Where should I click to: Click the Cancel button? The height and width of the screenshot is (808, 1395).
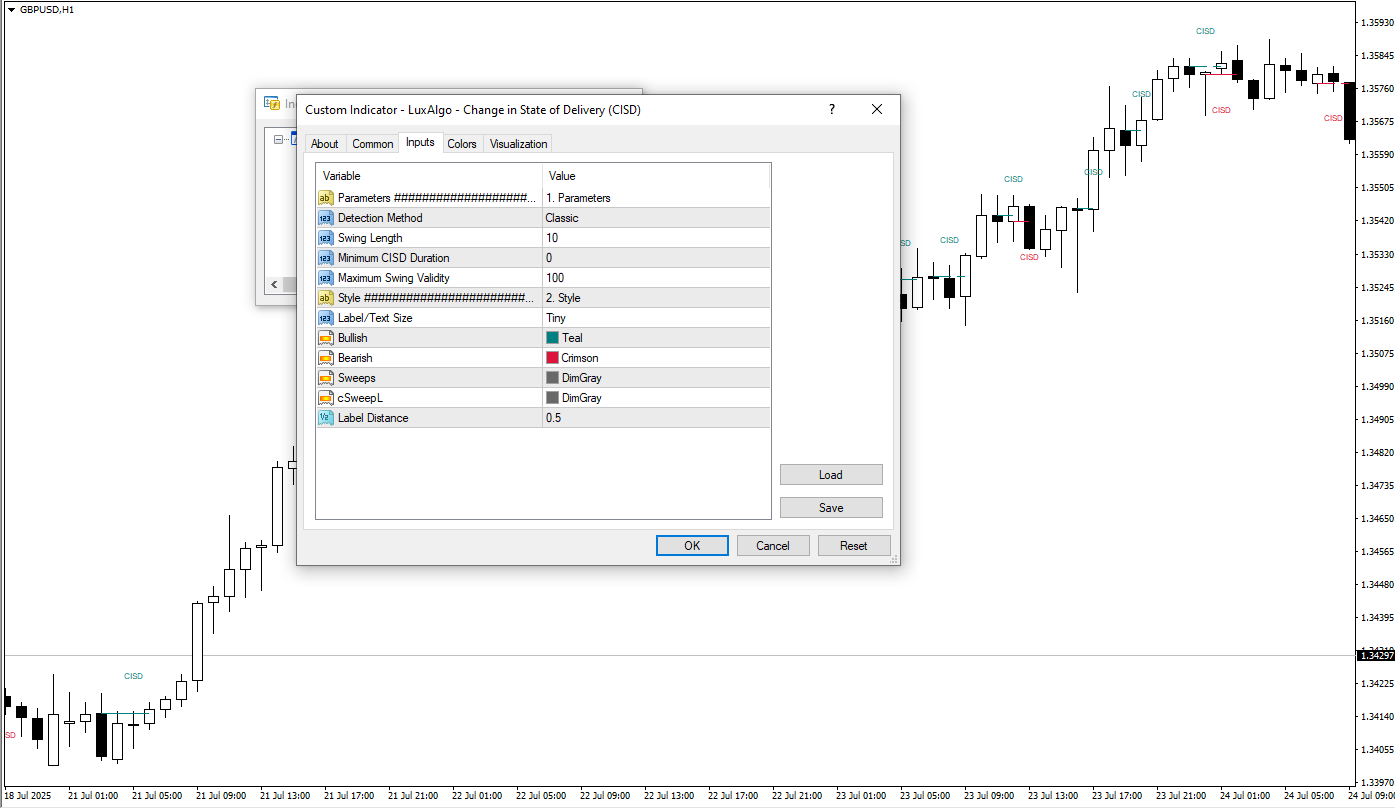pos(773,545)
